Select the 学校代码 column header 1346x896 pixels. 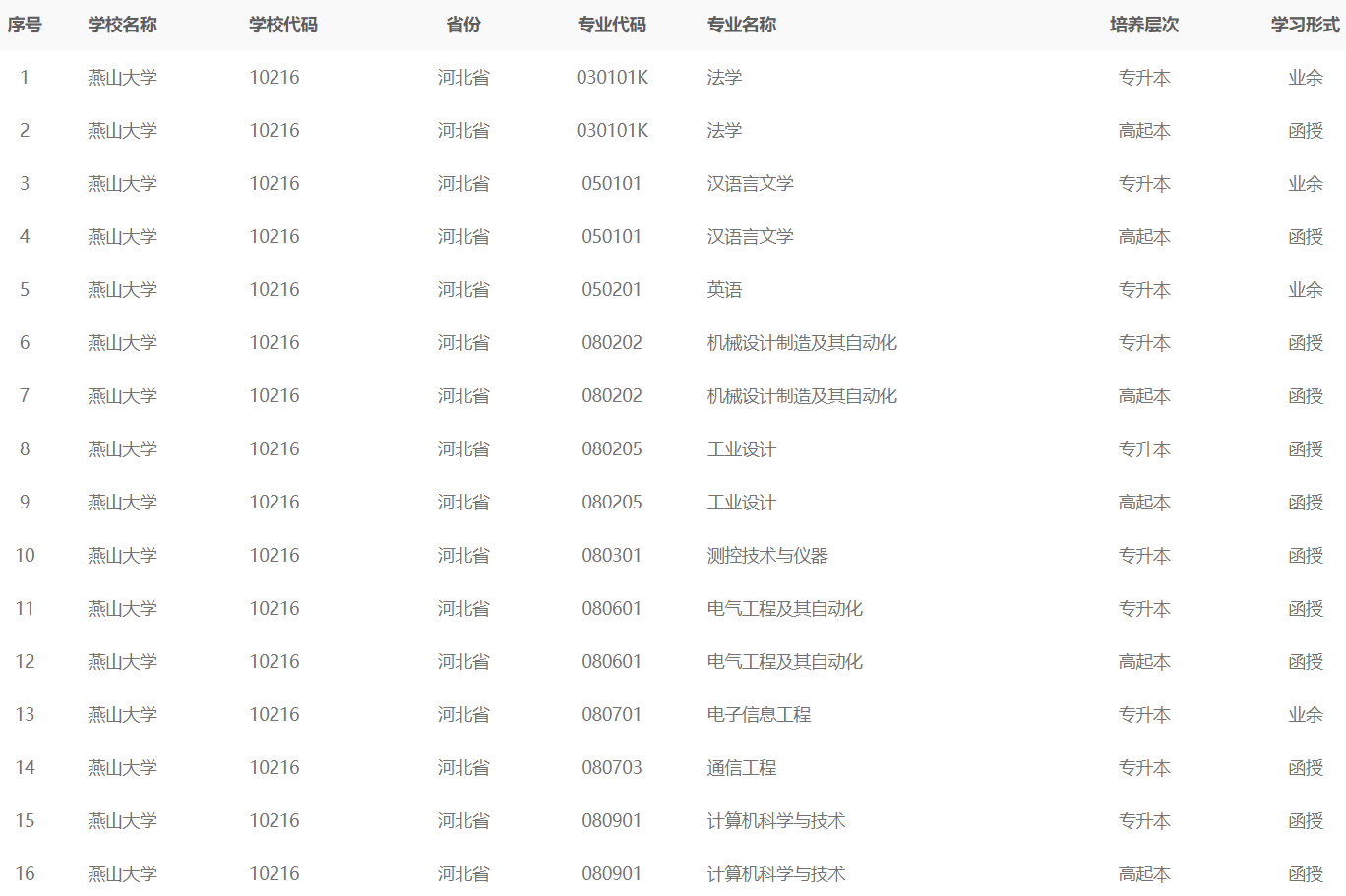point(283,25)
